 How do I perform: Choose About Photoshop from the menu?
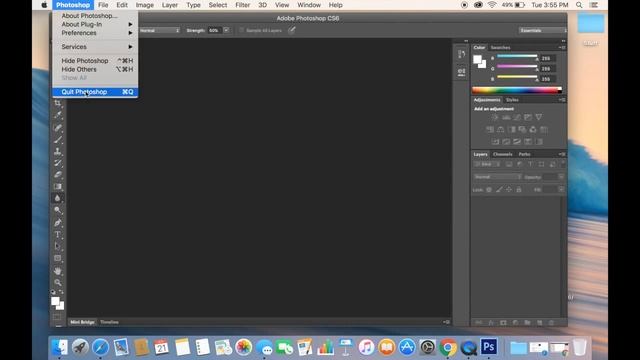(95, 16)
